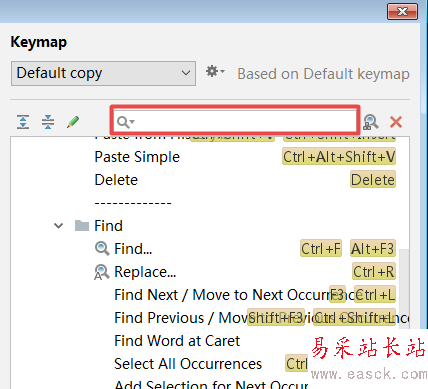428x389 pixels.
Task: Select the Find folder row
Action: point(210,226)
